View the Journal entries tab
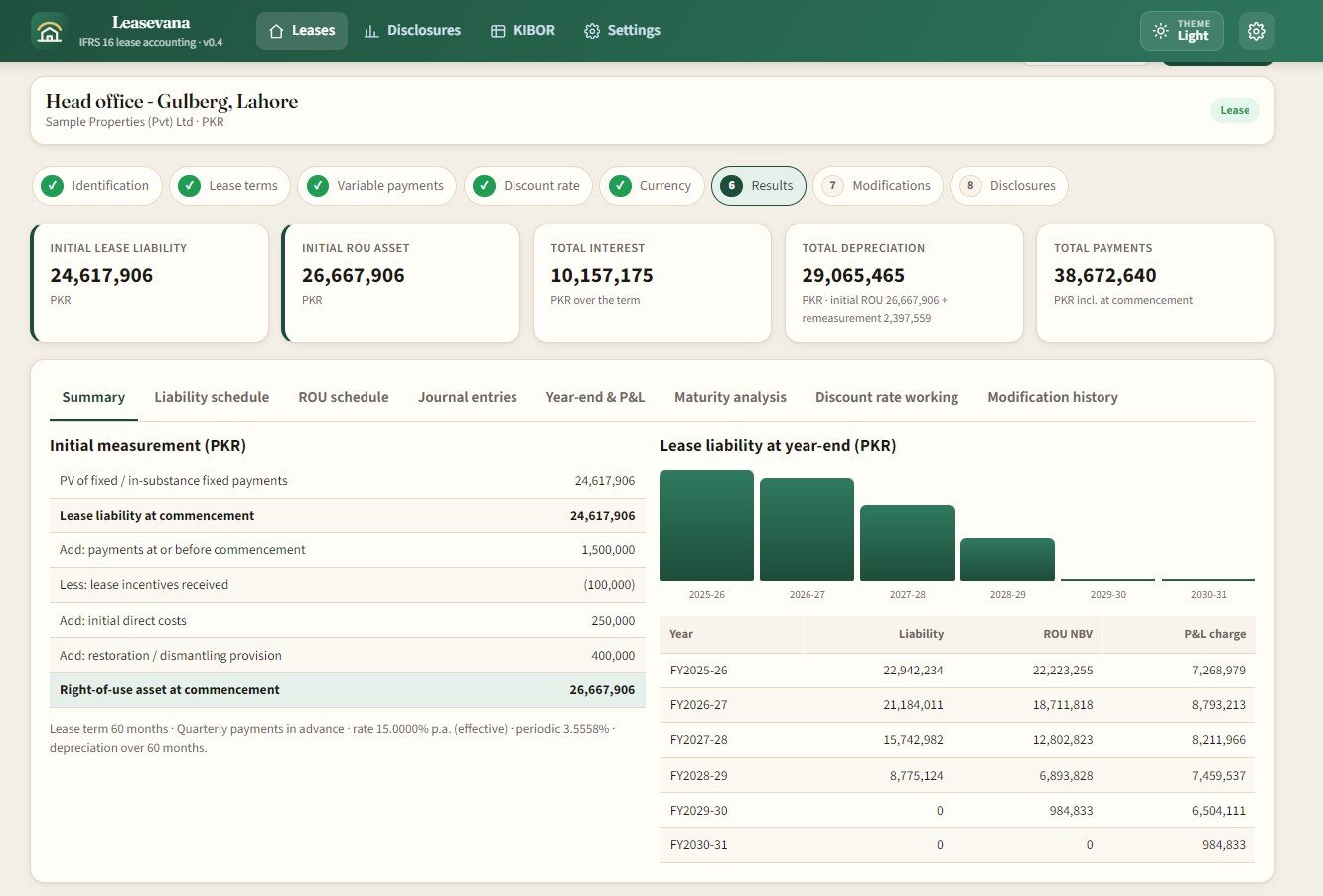Image resolution: width=1323 pixels, height=896 pixels. coord(468,397)
